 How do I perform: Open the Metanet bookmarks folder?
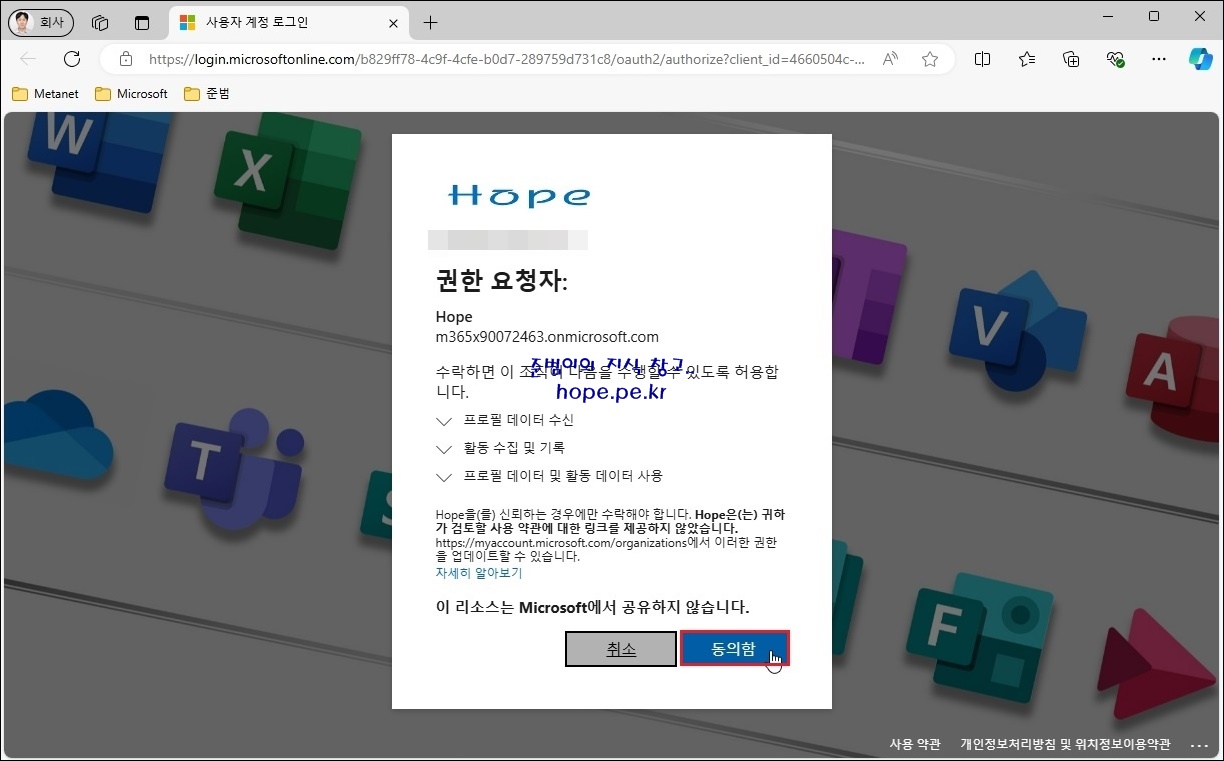pos(45,94)
